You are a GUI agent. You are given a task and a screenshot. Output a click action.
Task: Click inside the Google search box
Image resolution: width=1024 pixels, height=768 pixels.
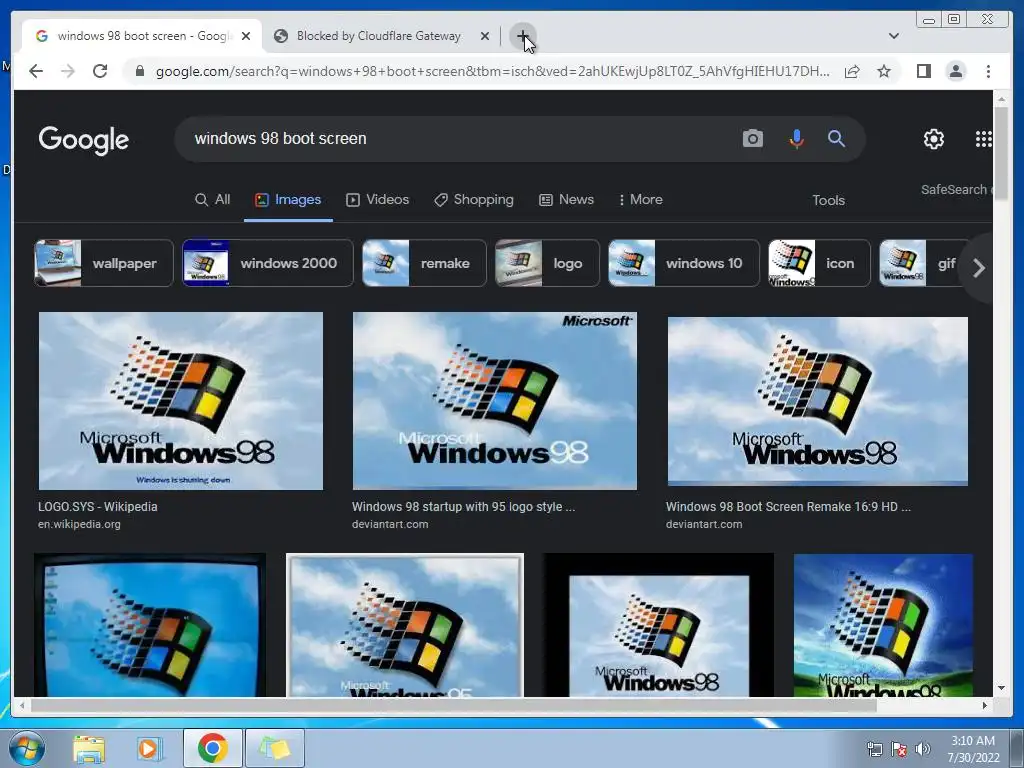457,138
